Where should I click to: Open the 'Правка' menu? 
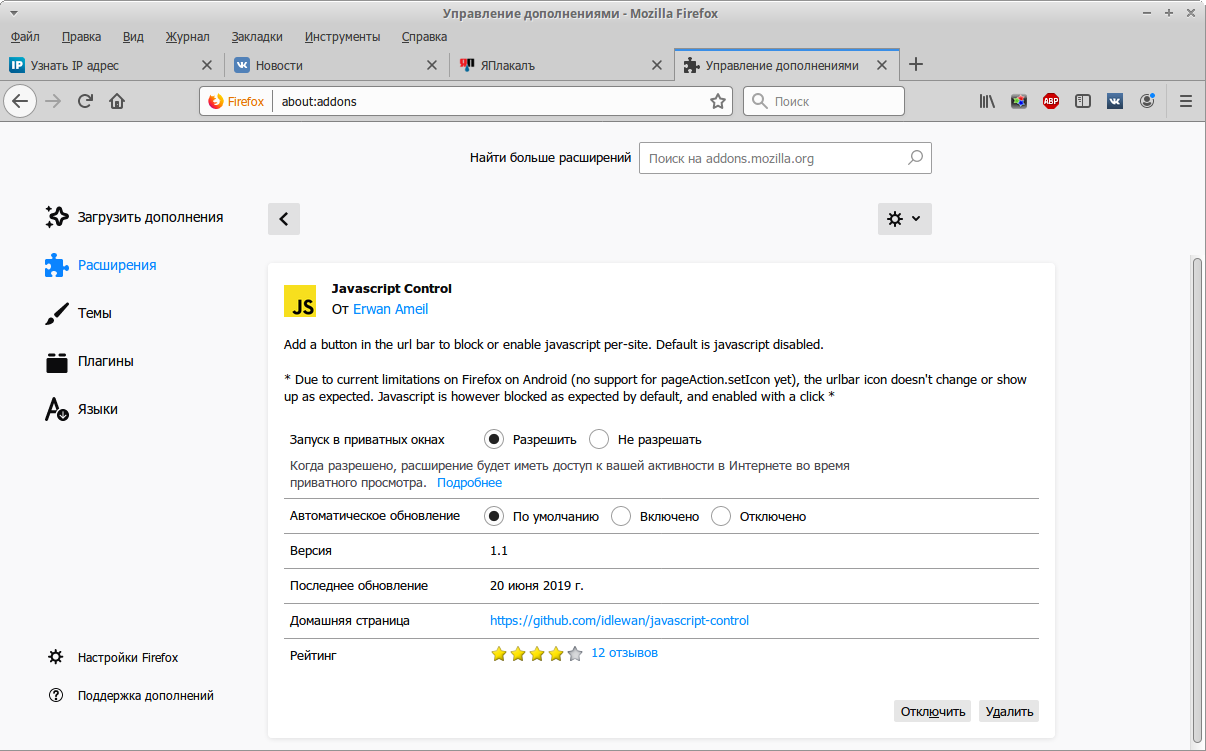[81, 37]
